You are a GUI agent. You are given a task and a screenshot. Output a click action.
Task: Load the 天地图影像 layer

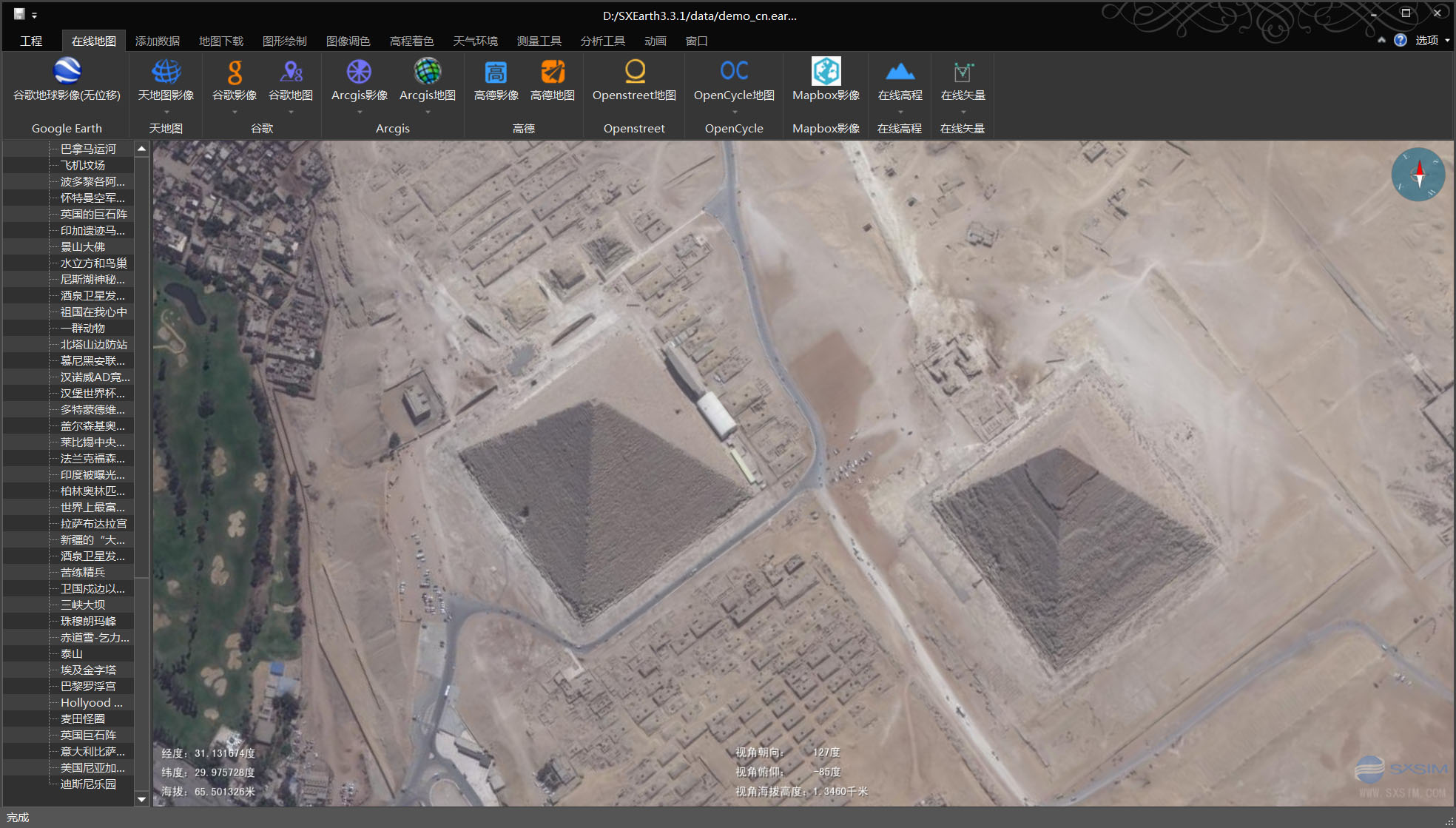coord(166,79)
